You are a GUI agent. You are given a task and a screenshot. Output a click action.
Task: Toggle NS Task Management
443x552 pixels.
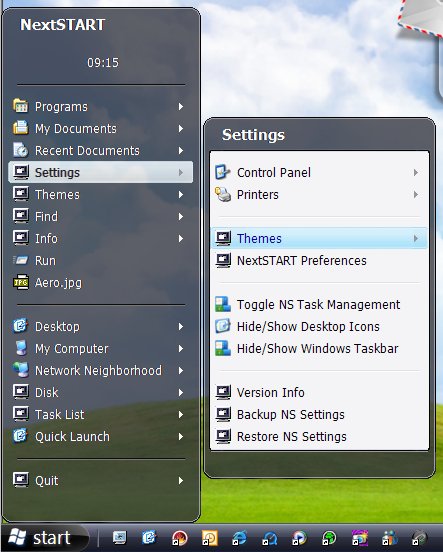(319, 305)
